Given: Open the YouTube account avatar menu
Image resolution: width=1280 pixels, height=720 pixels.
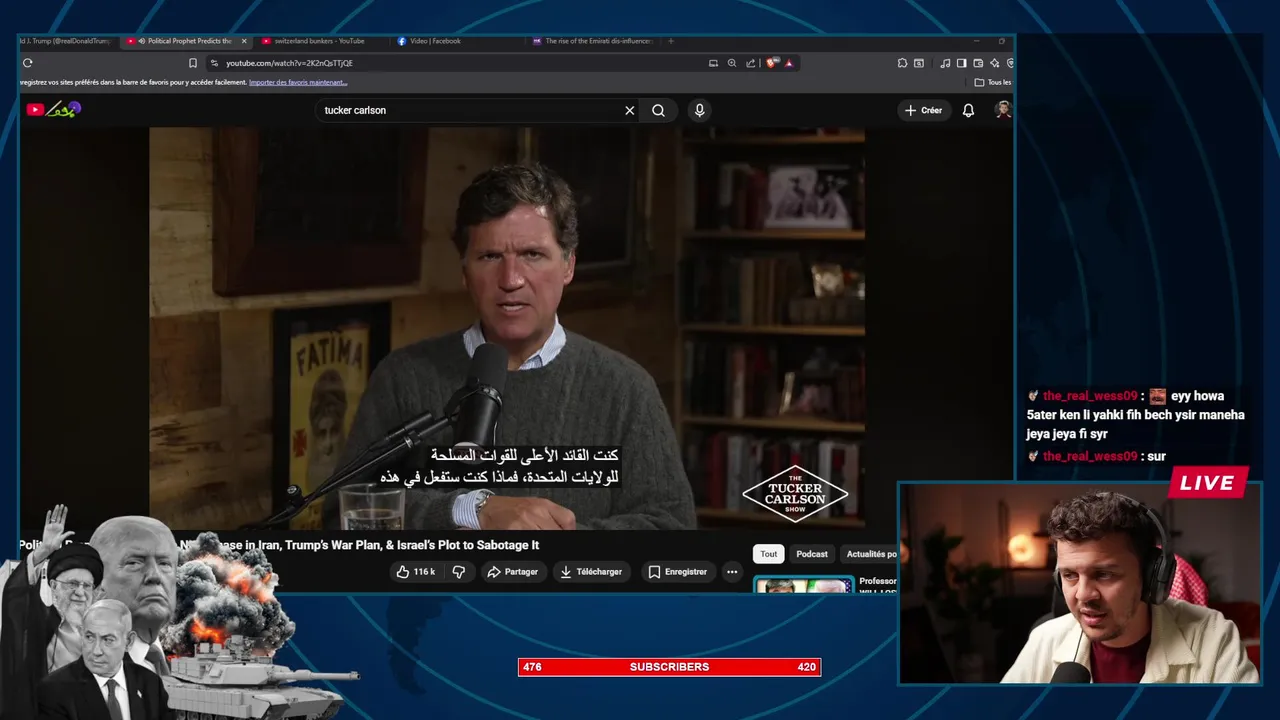Looking at the screenshot, I should point(1003,110).
